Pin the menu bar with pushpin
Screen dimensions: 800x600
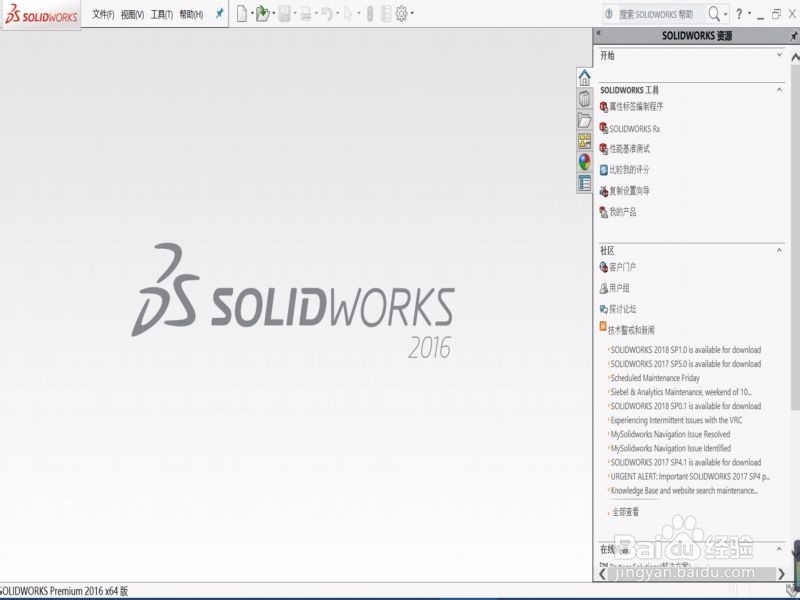click(x=219, y=14)
